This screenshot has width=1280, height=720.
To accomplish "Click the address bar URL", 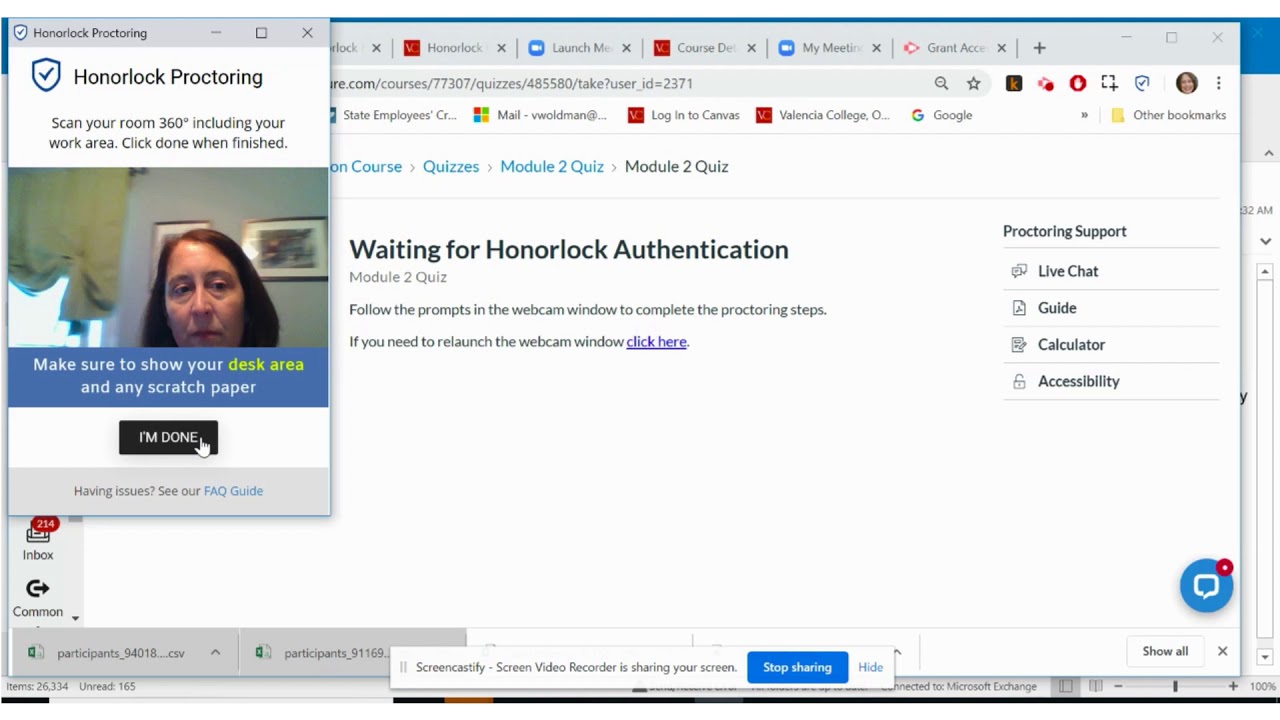I will click(511, 84).
